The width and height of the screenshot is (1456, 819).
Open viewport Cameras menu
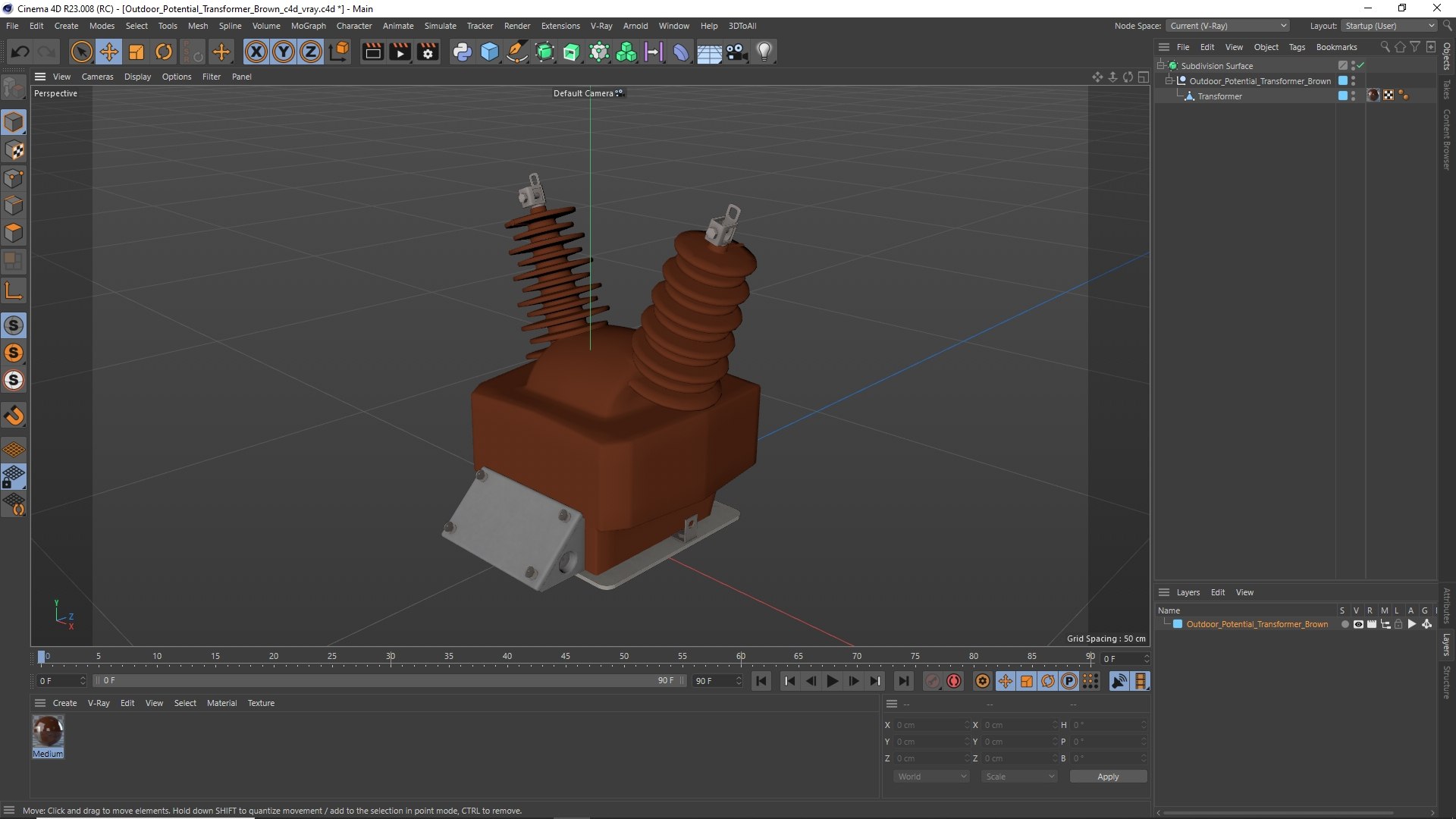click(x=97, y=77)
